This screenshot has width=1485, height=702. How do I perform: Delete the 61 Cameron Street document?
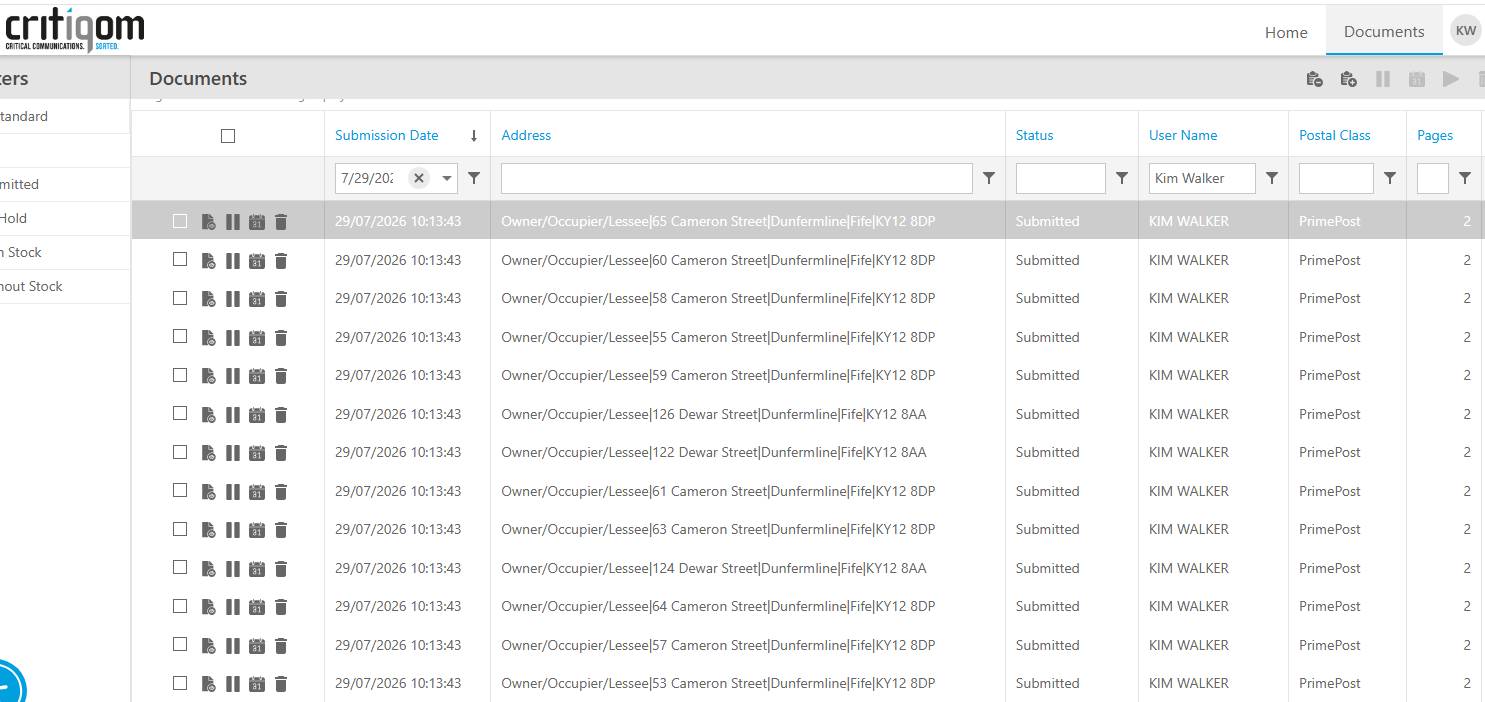coord(281,492)
